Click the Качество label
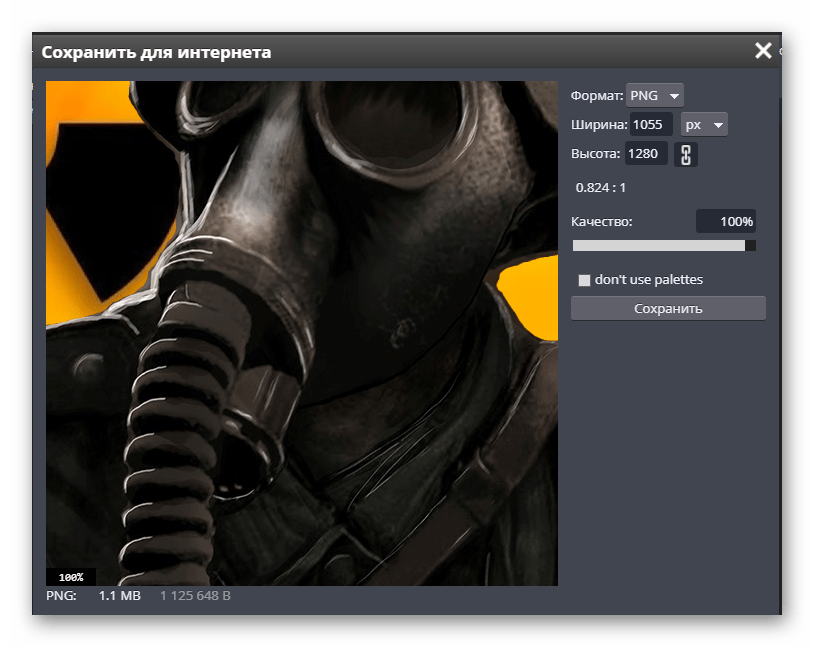 pos(602,222)
